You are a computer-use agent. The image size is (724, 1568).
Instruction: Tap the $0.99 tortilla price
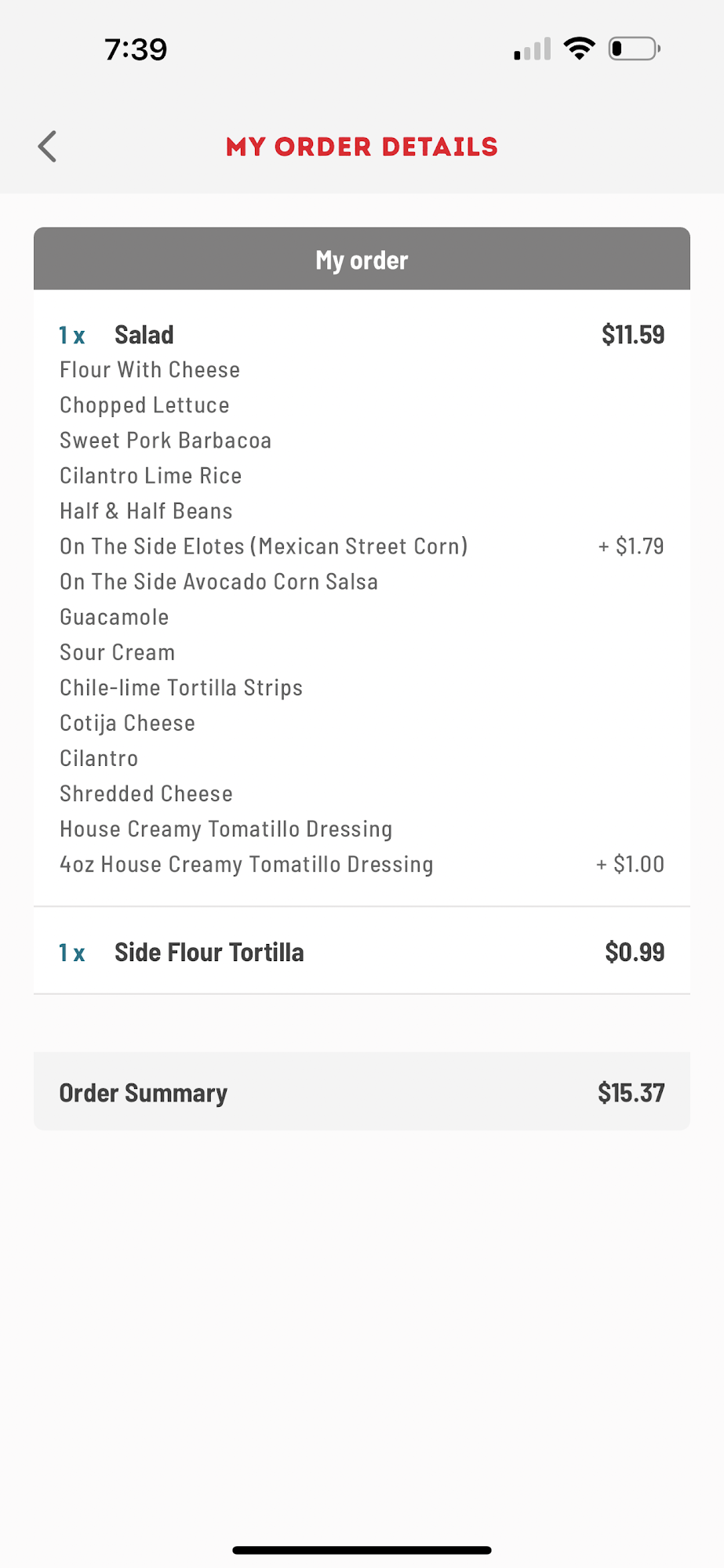(634, 953)
